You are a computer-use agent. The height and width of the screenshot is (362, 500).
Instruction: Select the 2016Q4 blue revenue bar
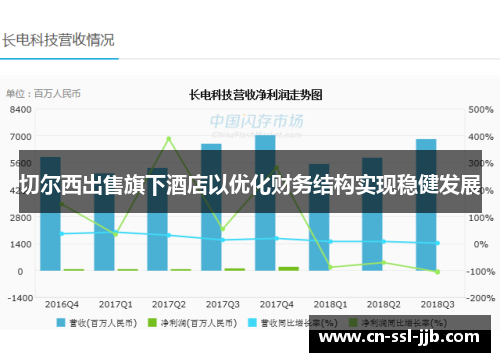[50, 214]
